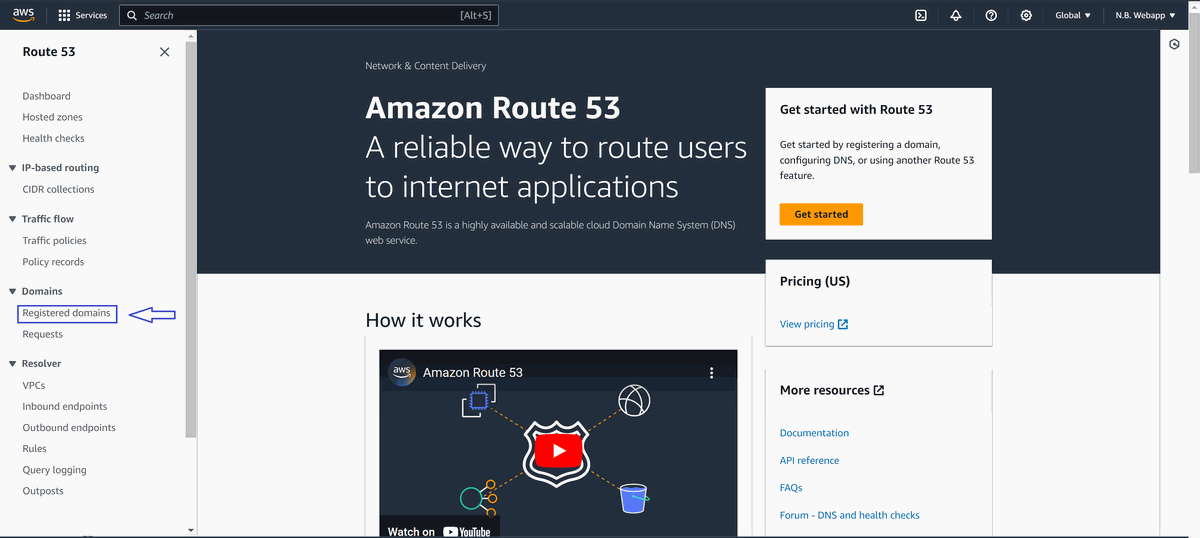Image resolution: width=1200 pixels, height=538 pixels.
Task: Click Watch on YouTube in the video
Action: click(x=439, y=531)
